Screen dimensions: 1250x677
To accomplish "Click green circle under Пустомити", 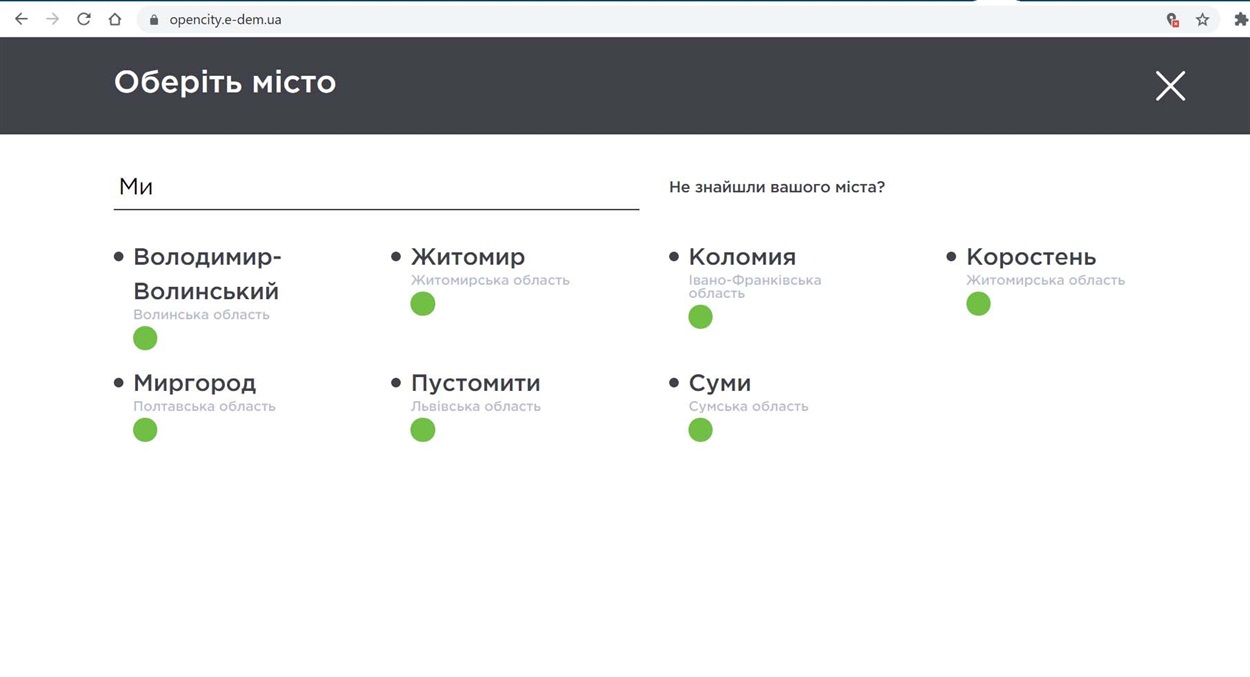I will 423,430.
